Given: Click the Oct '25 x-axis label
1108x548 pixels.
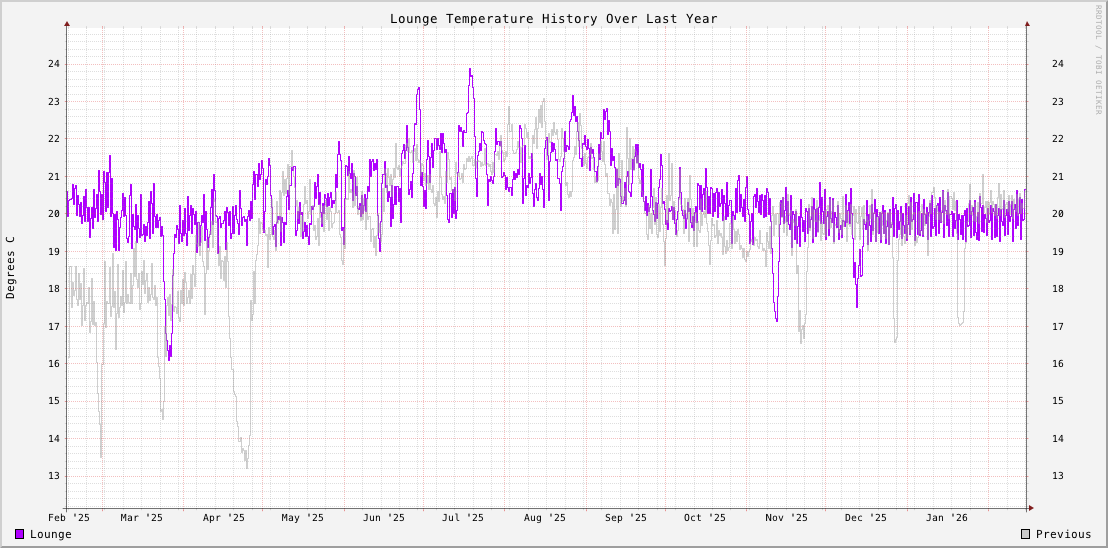Looking at the screenshot, I should point(705,518).
